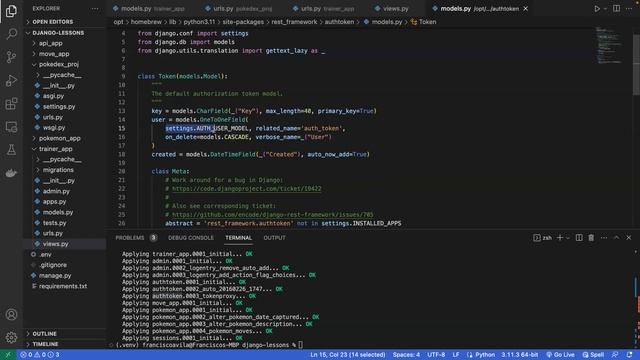Add a new terminal with plus icon
The width and height of the screenshot is (640, 360).
(x=560, y=238)
